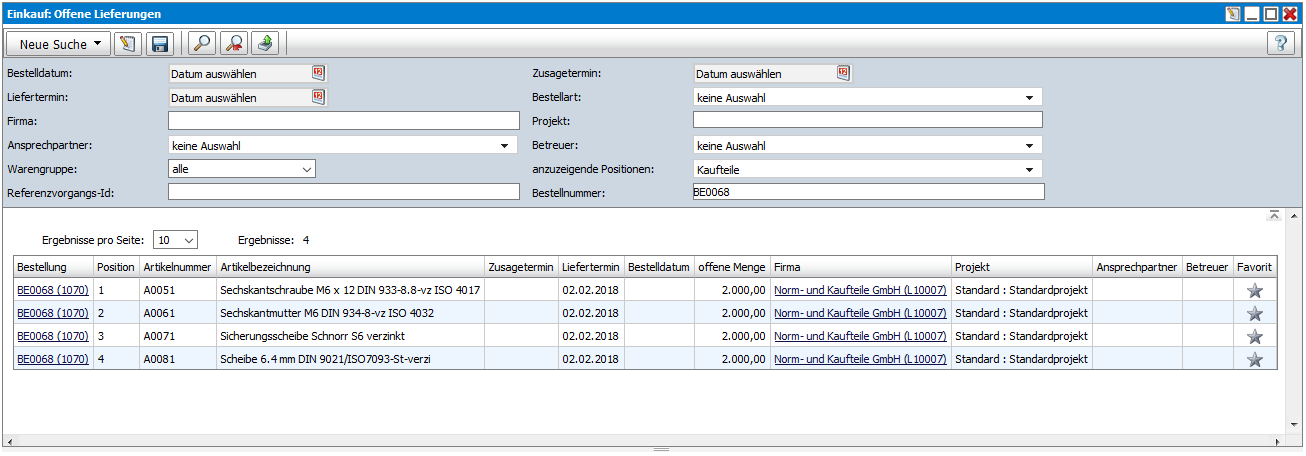Start search with the magnifier icon
Image resolution: width=1306 pixels, height=456 pixels.
click(x=201, y=43)
